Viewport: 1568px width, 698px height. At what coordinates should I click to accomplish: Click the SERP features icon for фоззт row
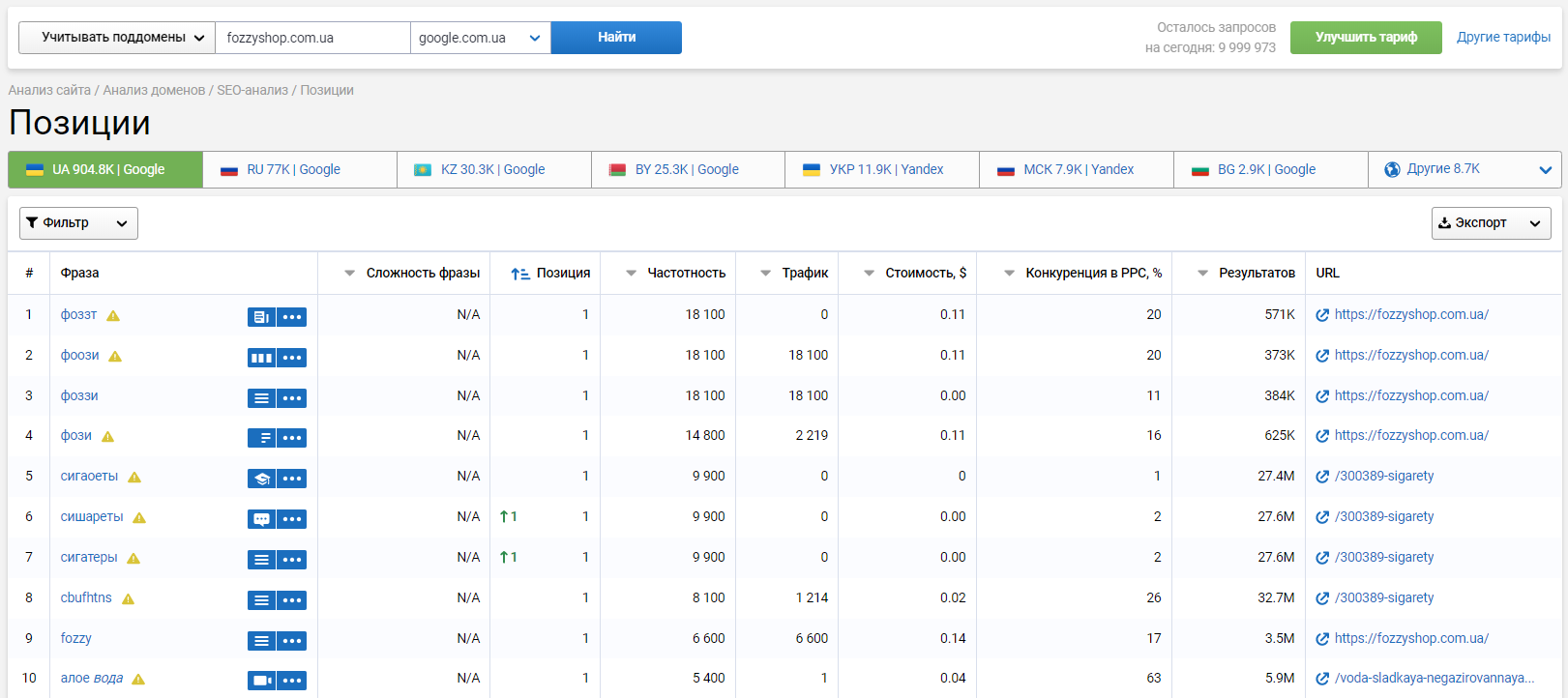tap(261, 317)
